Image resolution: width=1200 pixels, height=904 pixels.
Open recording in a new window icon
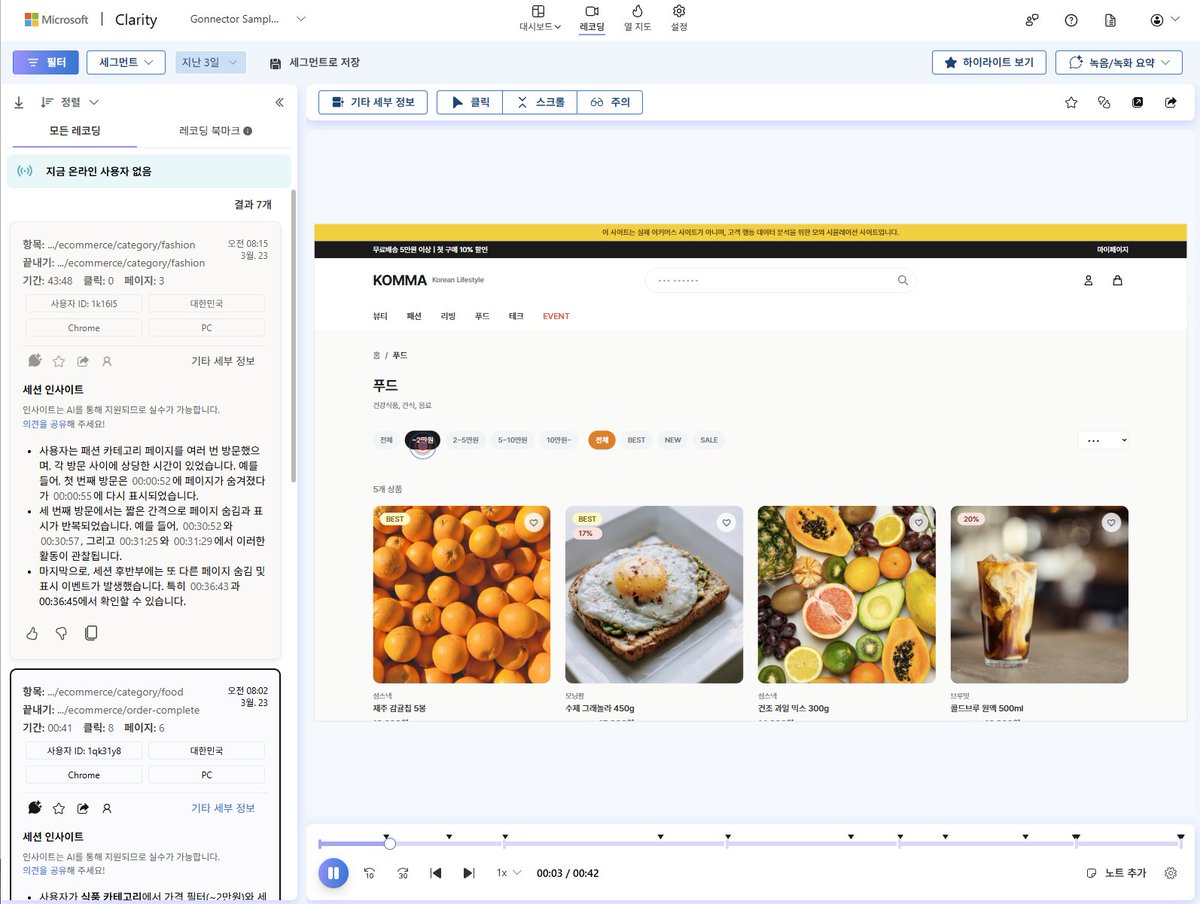[x=1137, y=102]
